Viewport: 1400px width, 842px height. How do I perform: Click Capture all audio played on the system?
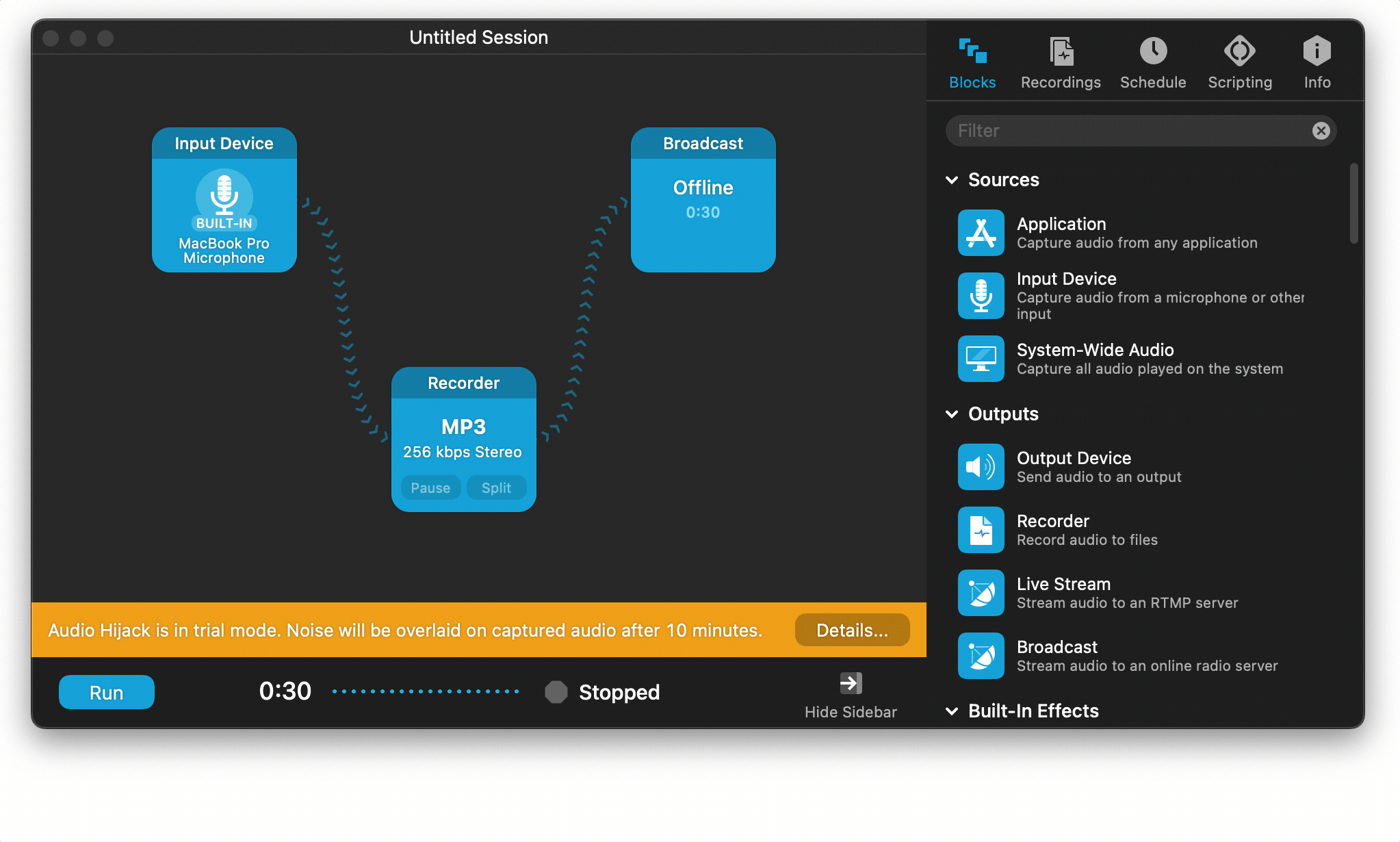pyautogui.click(x=1150, y=369)
